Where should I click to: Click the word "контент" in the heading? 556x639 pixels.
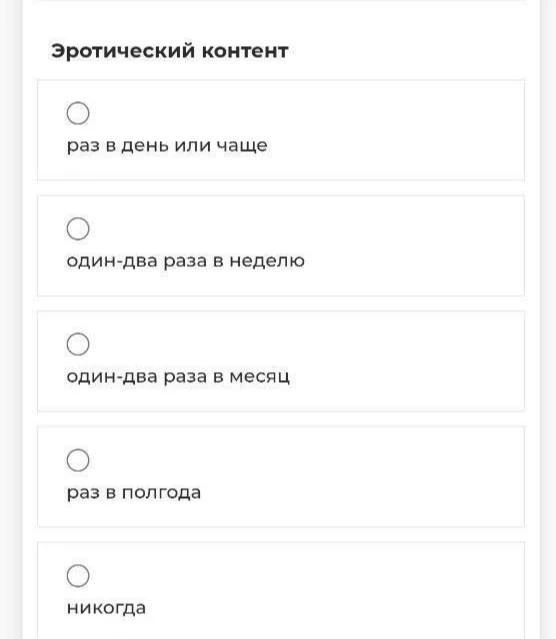point(245,51)
